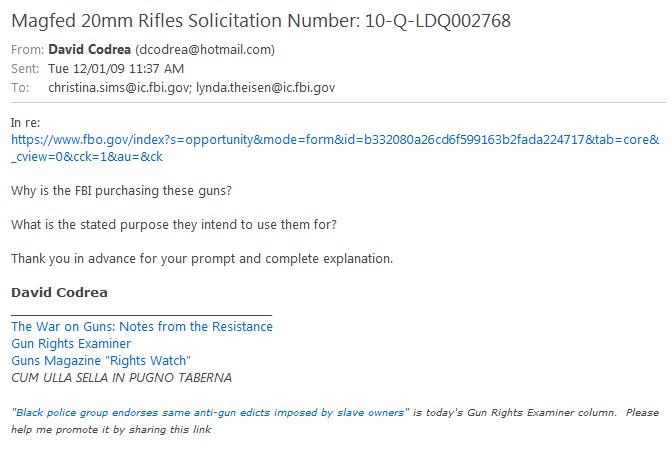672x455 pixels.
Task: Open The War on Guns link
Action: click(x=141, y=326)
